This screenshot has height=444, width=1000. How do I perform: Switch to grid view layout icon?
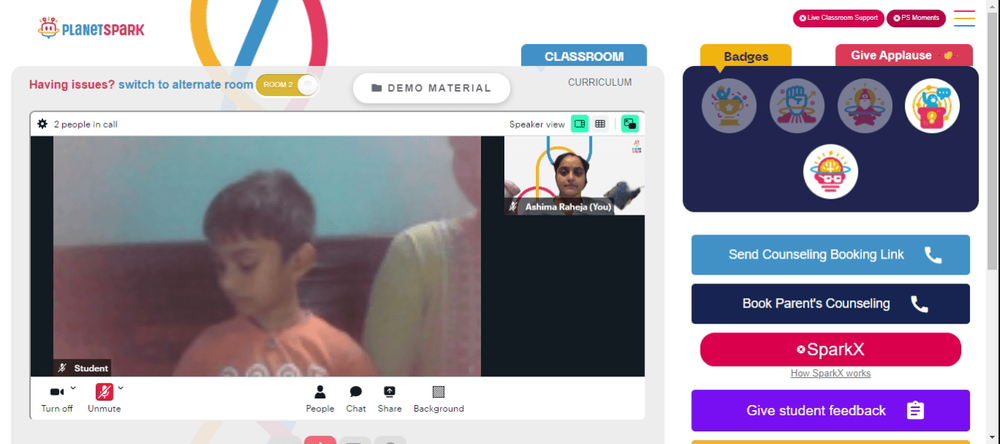599,124
